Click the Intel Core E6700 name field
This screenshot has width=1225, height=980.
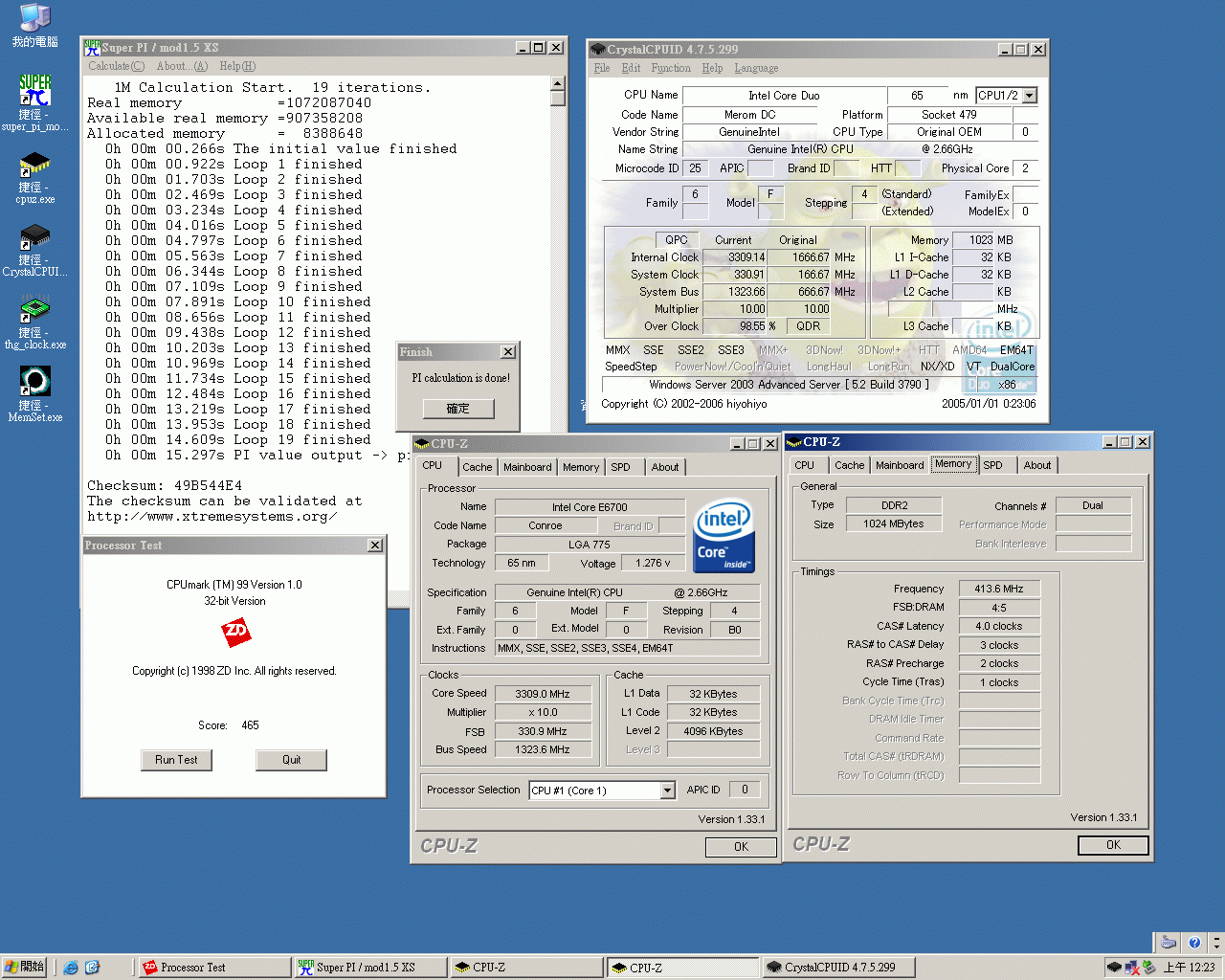(590, 507)
